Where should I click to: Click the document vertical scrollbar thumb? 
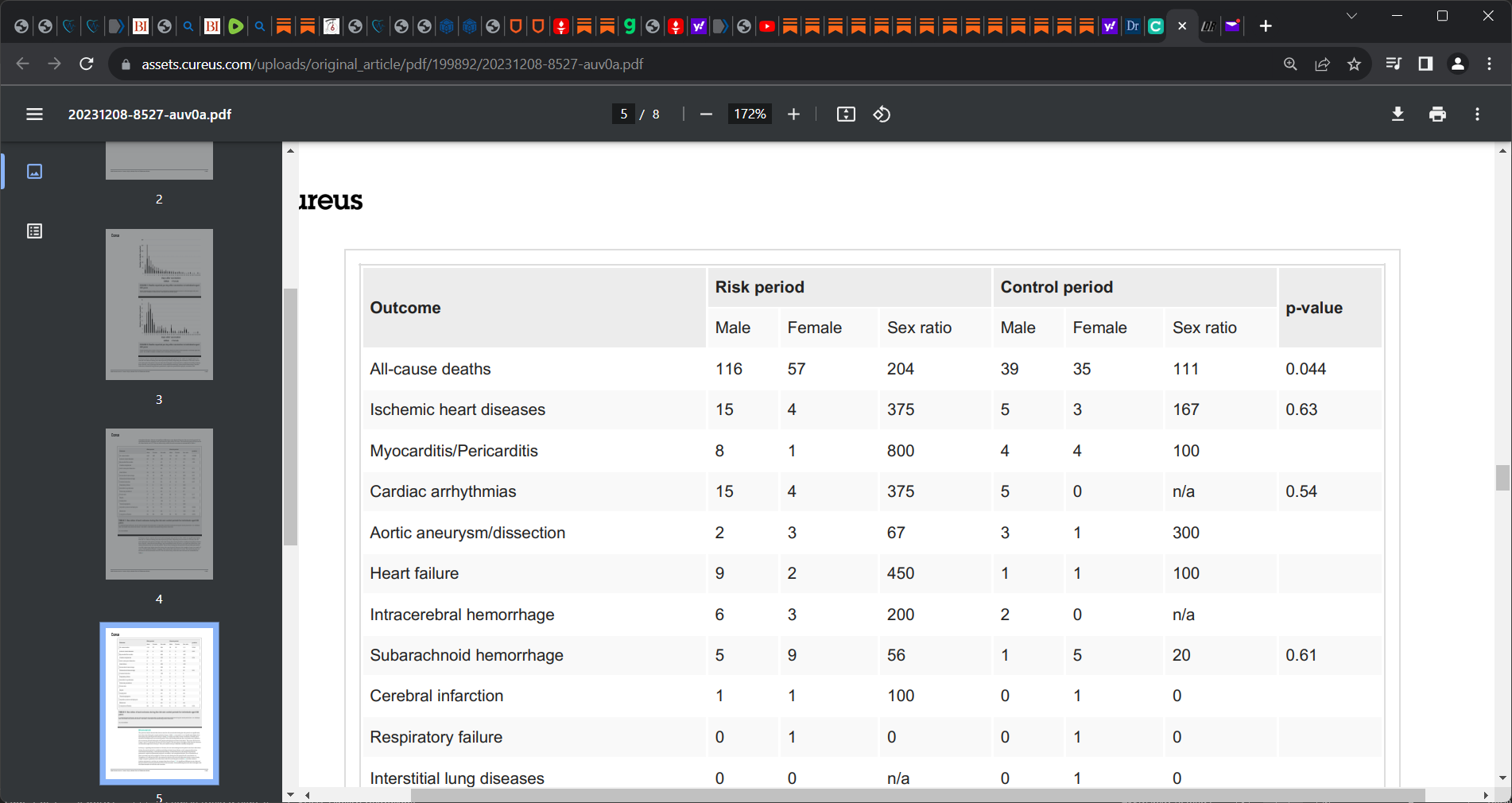click(1502, 478)
